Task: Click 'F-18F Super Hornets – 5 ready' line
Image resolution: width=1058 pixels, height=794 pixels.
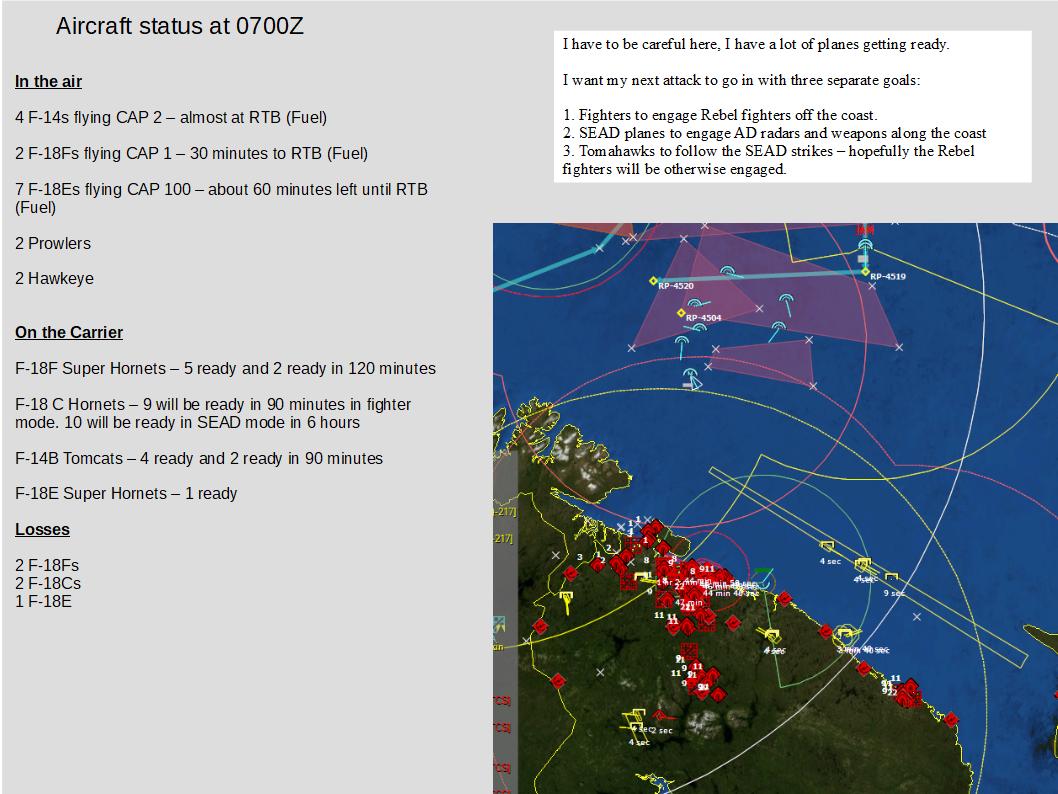Action: point(225,368)
